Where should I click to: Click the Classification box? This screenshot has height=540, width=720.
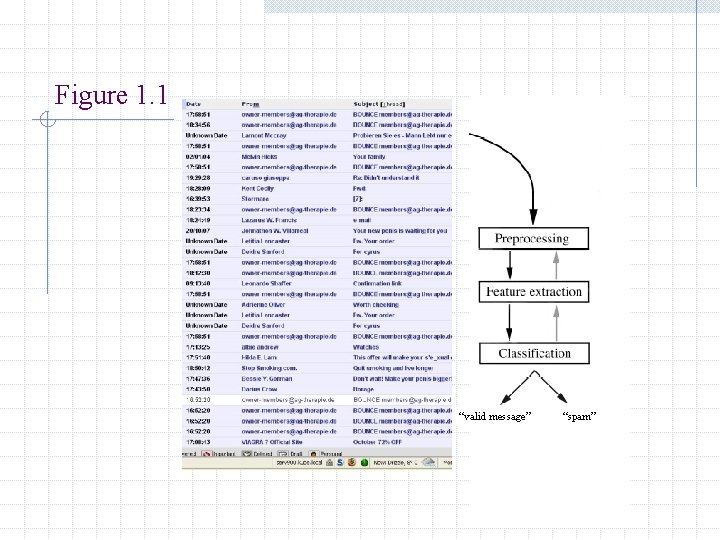click(x=534, y=354)
